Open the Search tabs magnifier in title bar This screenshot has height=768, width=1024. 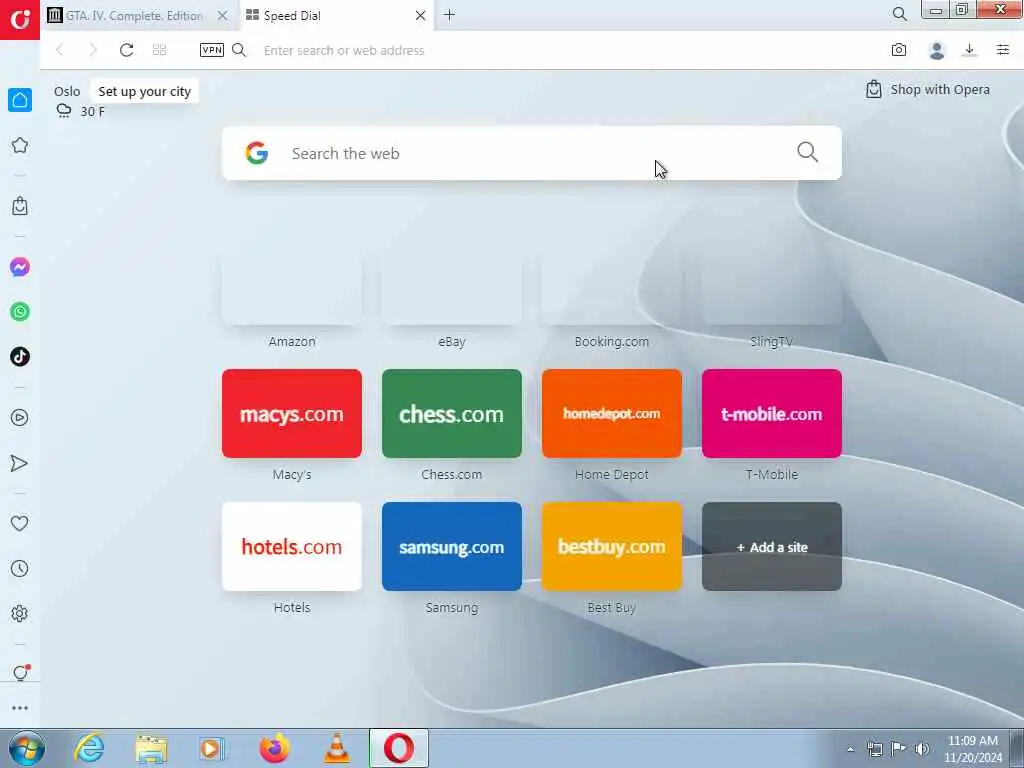click(x=899, y=14)
